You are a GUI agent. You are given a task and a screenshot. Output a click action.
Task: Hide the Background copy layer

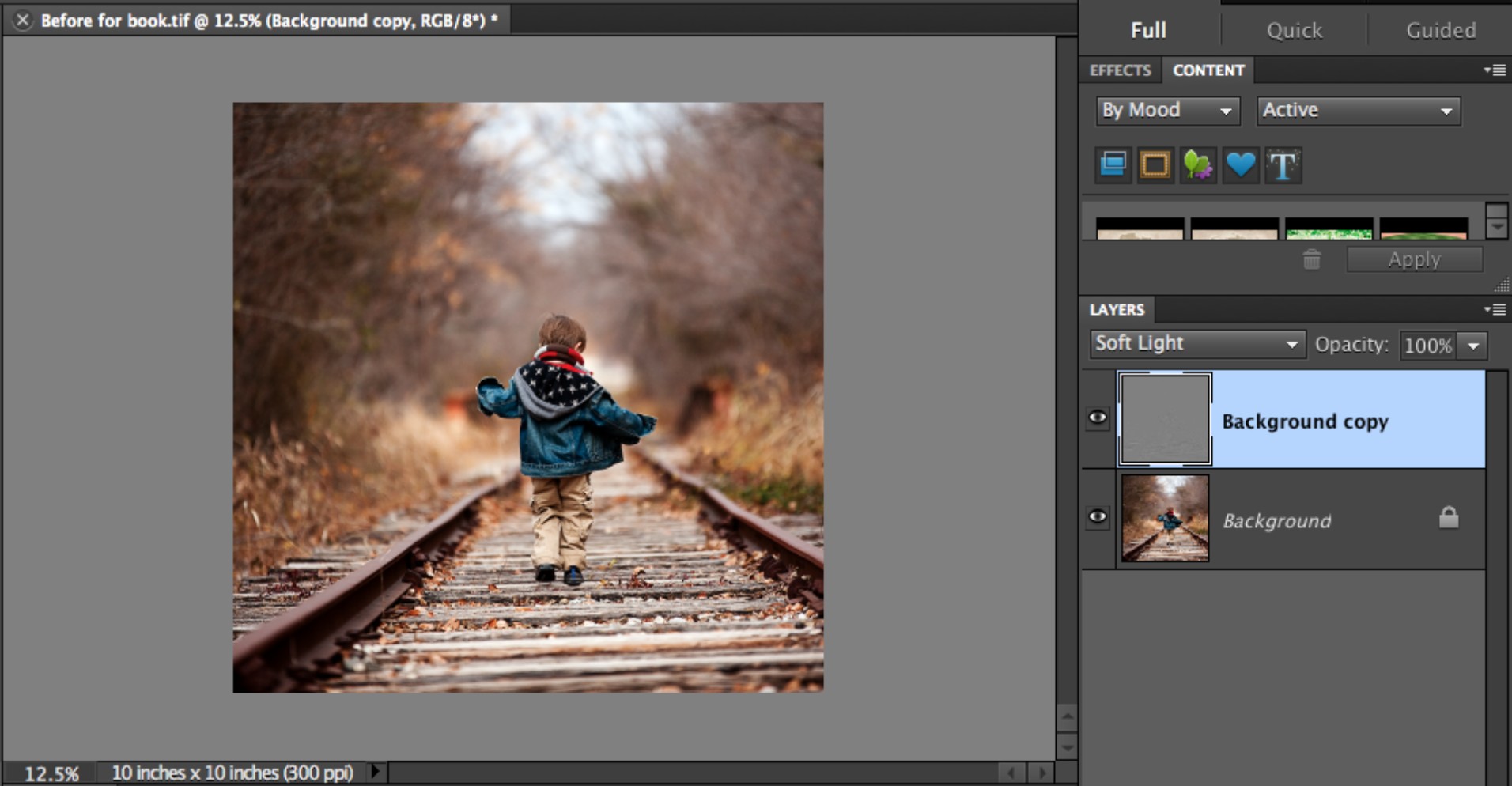[x=1098, y=418]
